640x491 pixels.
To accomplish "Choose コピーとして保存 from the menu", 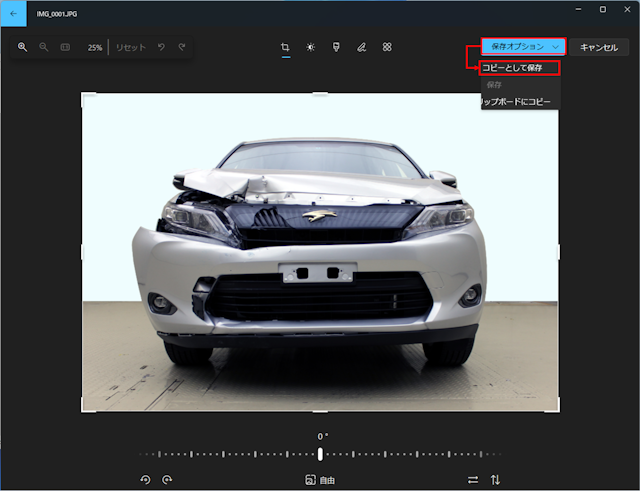I will (x=519, y=68).
